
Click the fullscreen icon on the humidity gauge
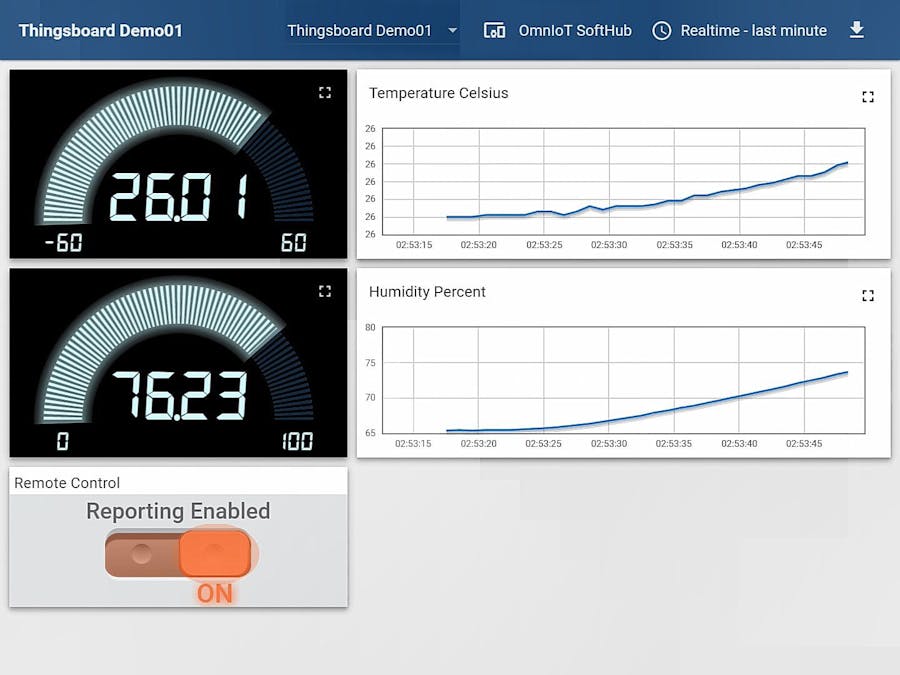coord(324,291)
